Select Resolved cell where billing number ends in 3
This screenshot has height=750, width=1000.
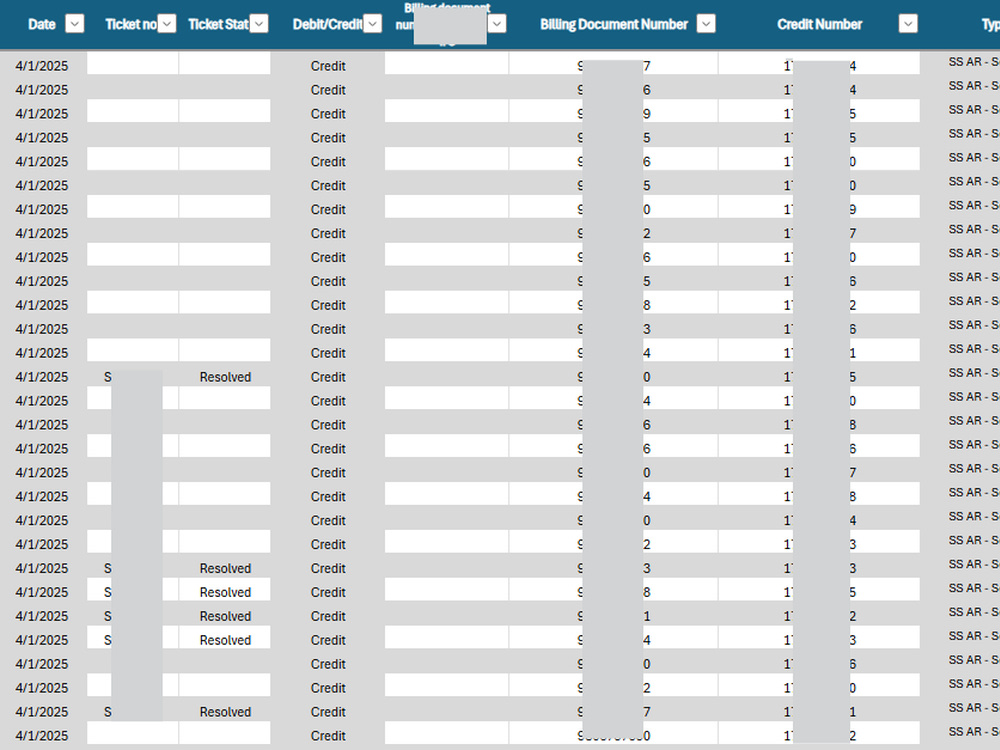[225, 568]
